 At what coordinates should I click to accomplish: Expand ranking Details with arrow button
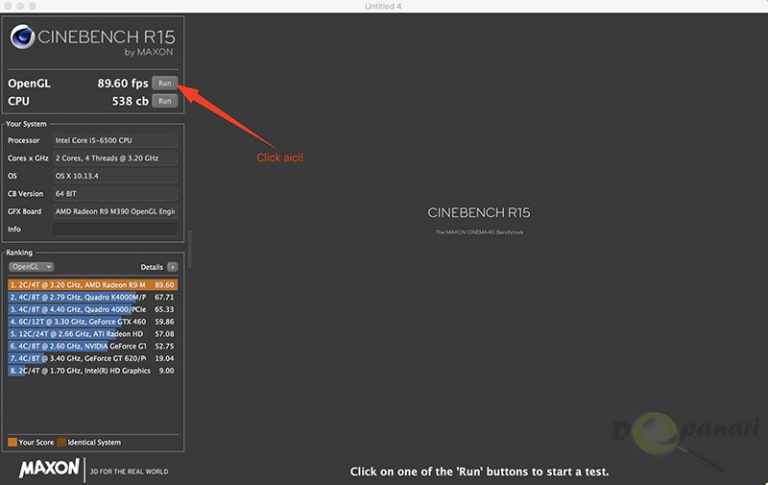click(173, 267)
